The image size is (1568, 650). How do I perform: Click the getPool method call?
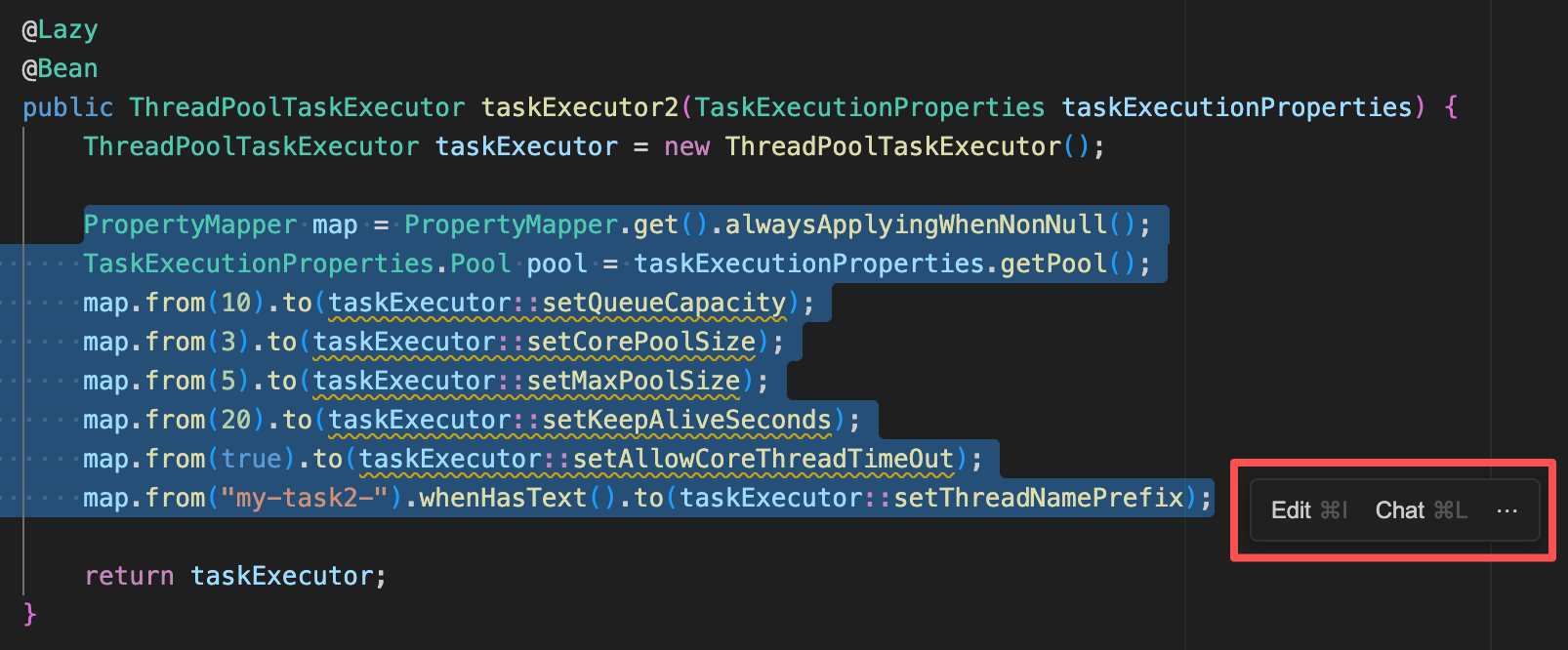pyautogui.click(x=1052, y=264)
